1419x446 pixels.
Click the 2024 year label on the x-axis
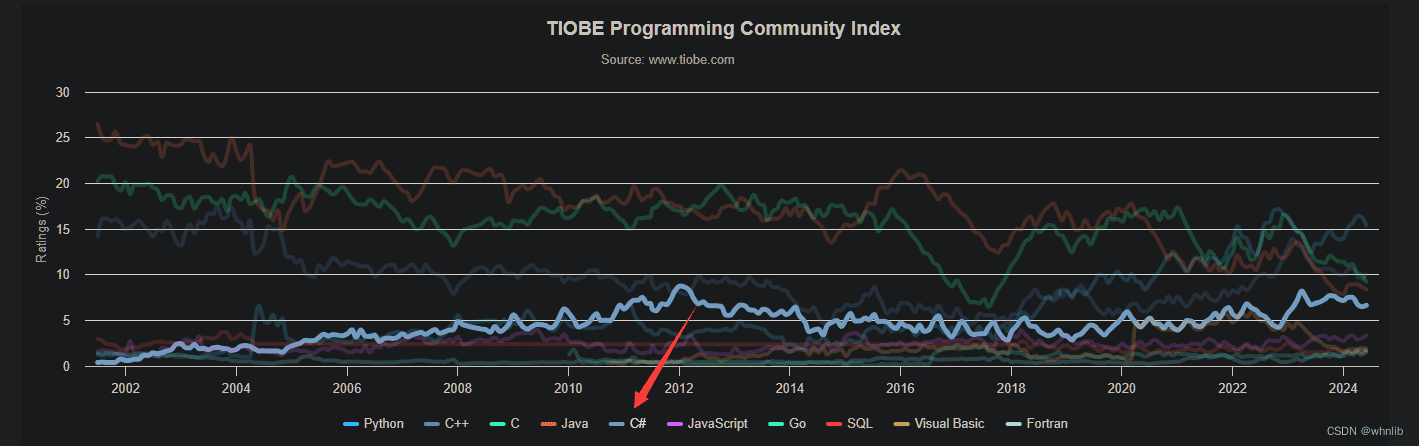1343,388
